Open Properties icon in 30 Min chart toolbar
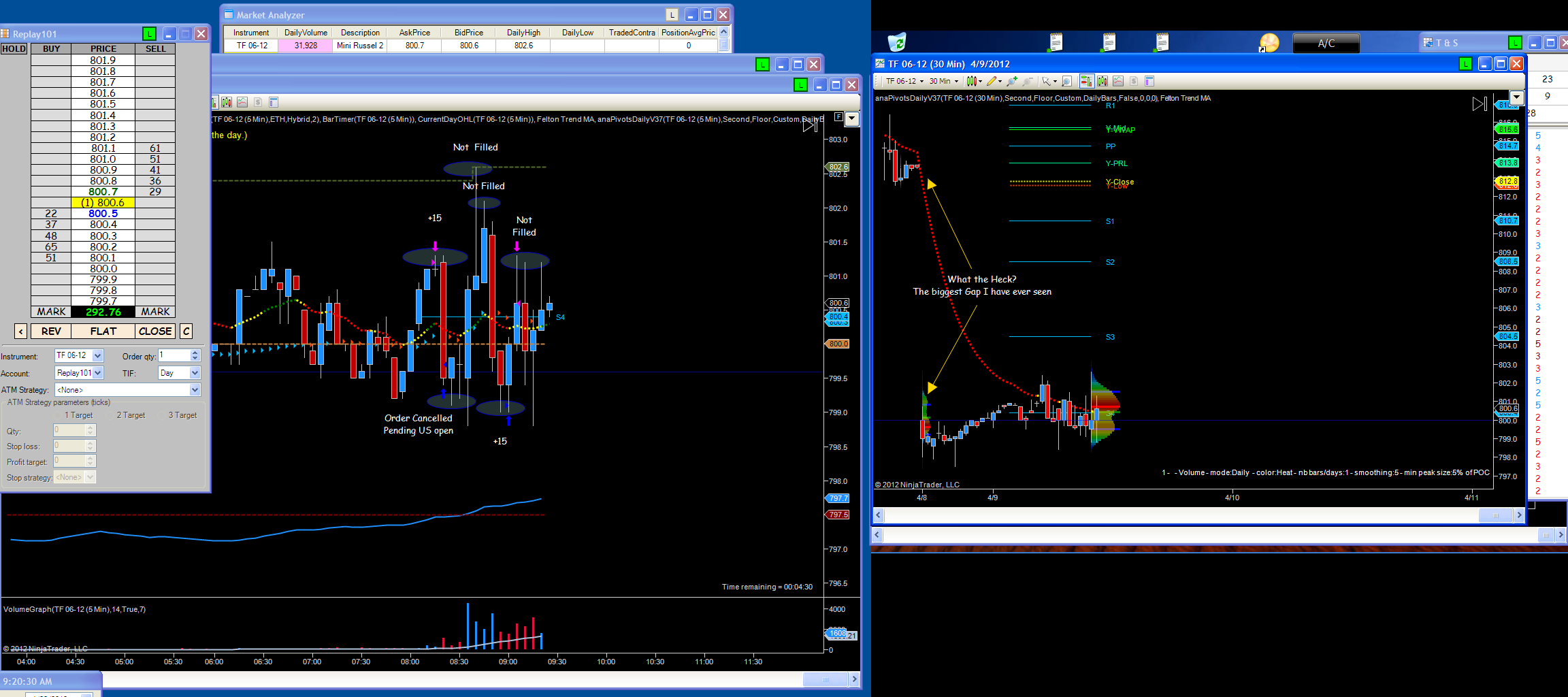Viewport: 1568px width, 697px height. tap(1149, 81)
